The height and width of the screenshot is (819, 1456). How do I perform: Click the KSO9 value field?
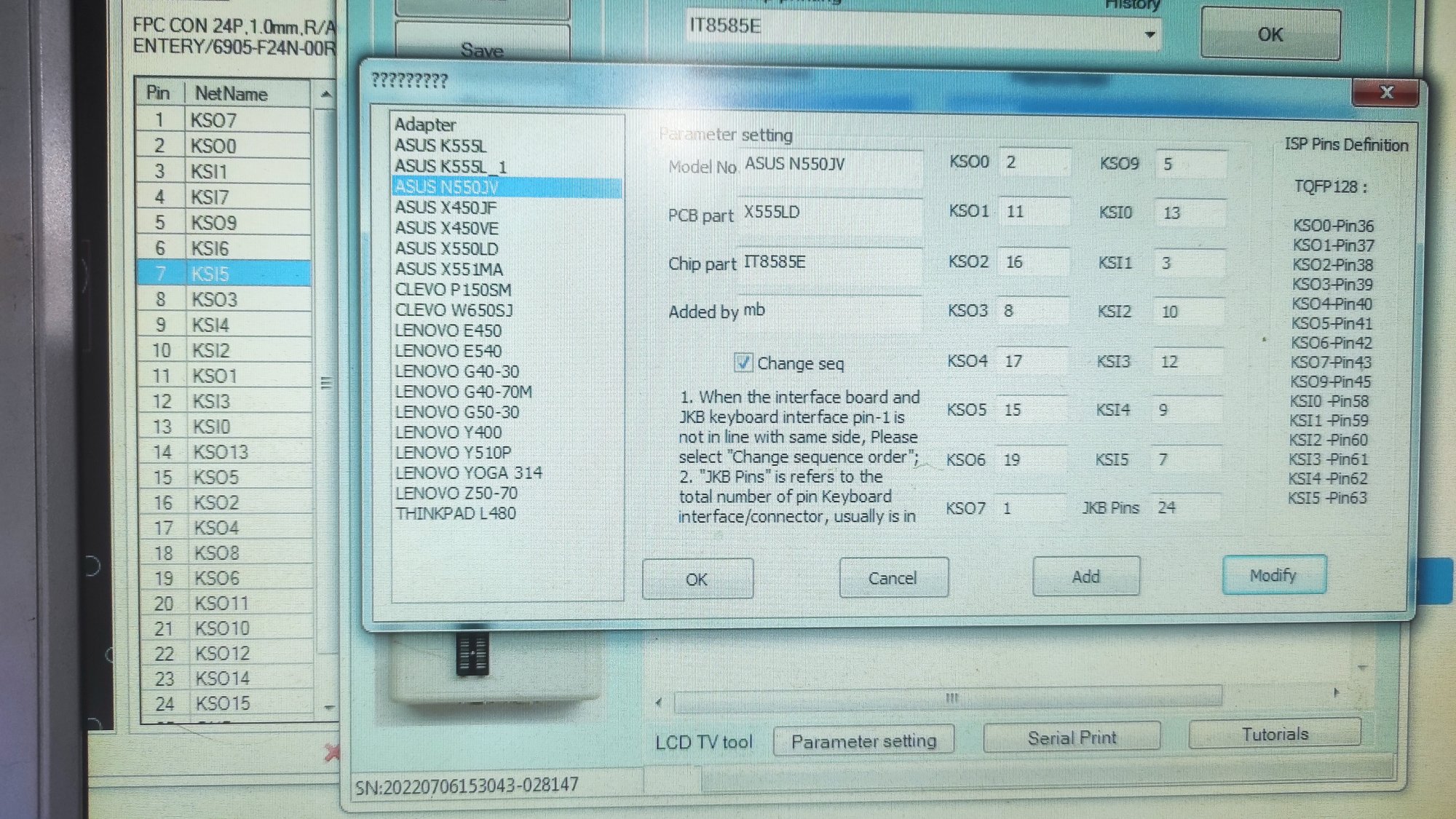(x=1191, y=164)
